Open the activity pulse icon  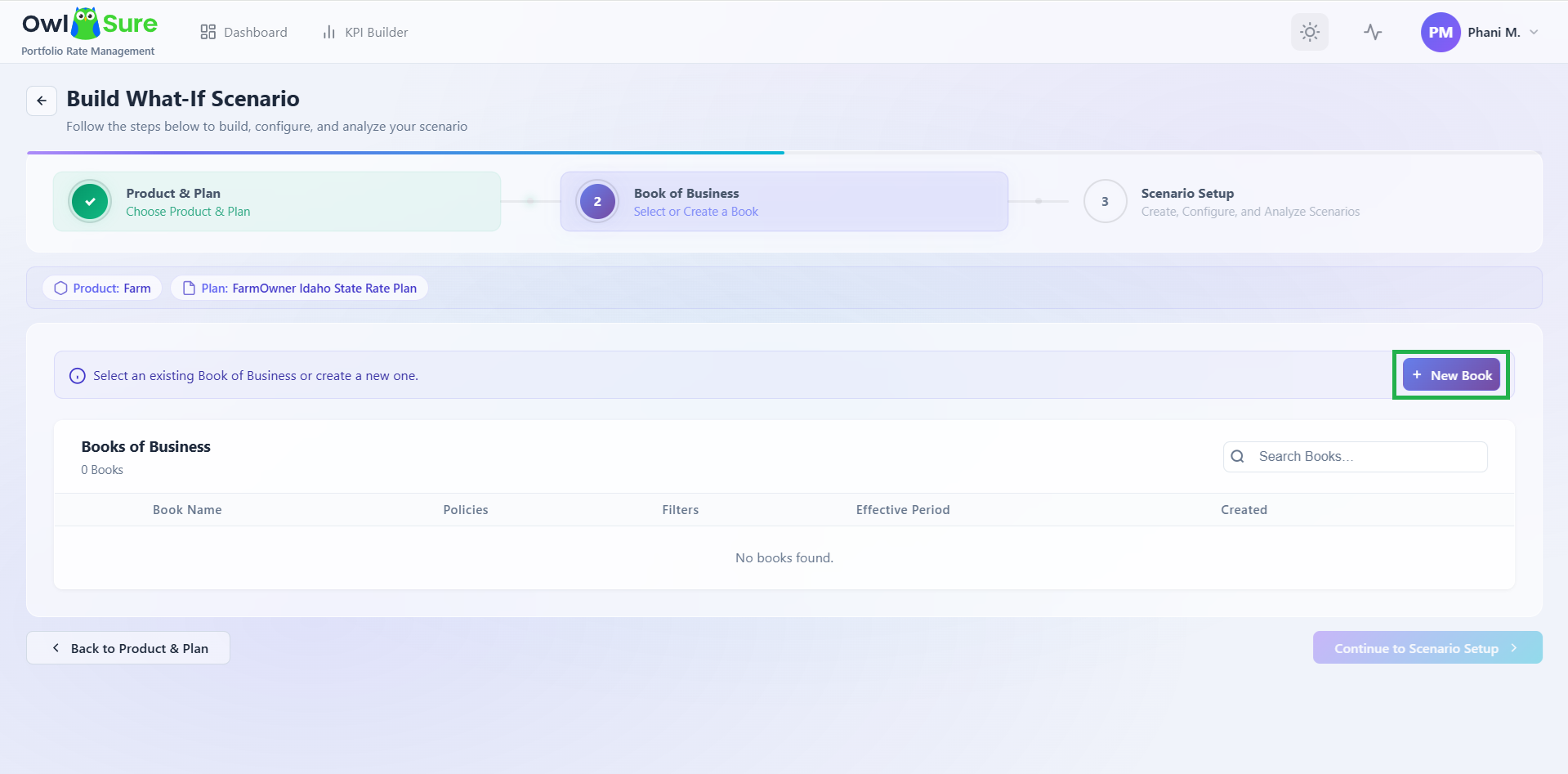pos(1373,32)
